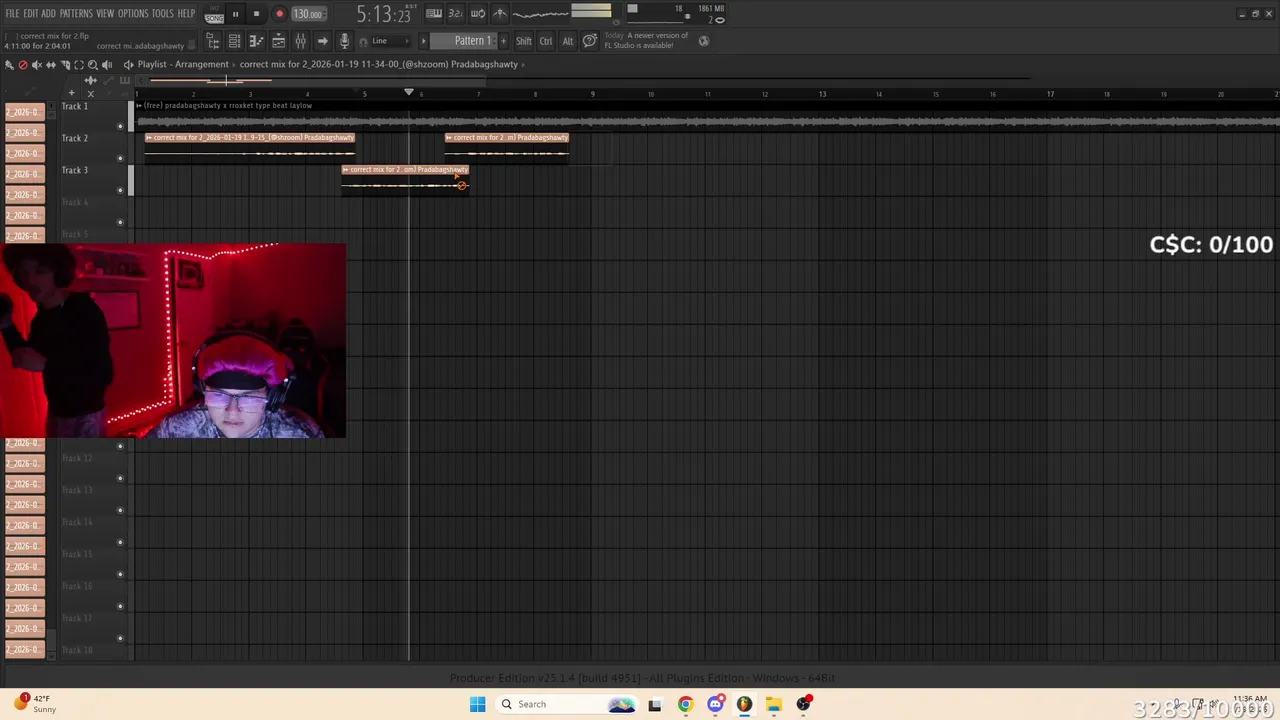Click the audio waveform icon above track list
Viewport: 1280px width, 720px height.
[x=90, y=80]
